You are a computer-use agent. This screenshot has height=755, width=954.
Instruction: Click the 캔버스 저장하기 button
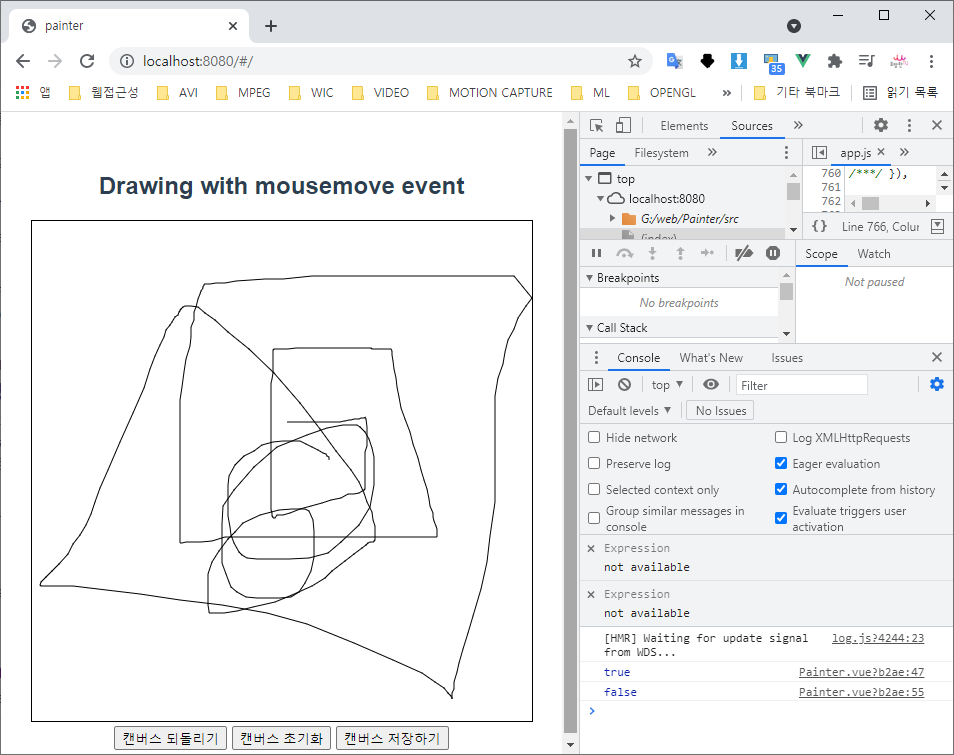point(392,738)
